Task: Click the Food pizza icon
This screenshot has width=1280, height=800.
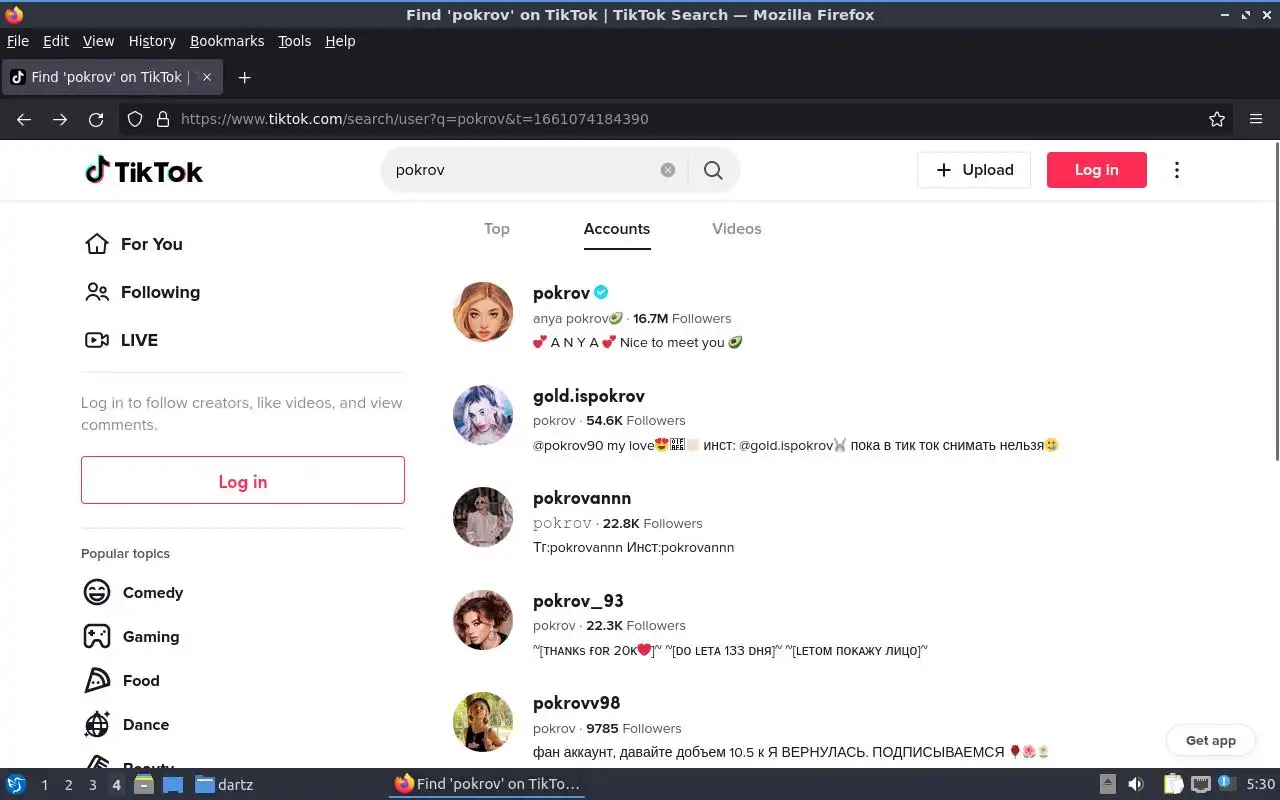Action: [x=97, y=680]
